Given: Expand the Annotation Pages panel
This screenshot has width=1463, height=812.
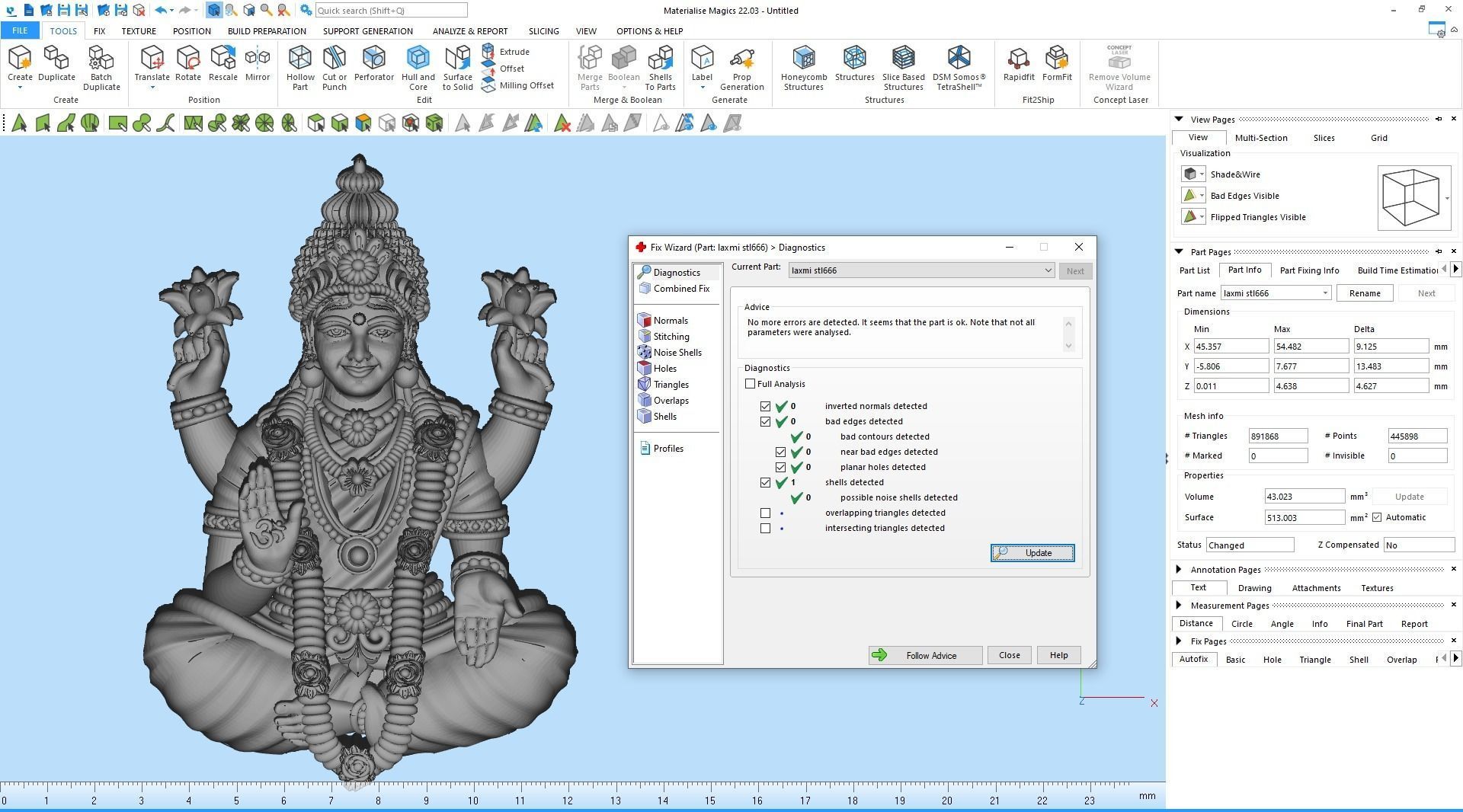Looking at the screenshot, I should click(x=1179, y=570).
